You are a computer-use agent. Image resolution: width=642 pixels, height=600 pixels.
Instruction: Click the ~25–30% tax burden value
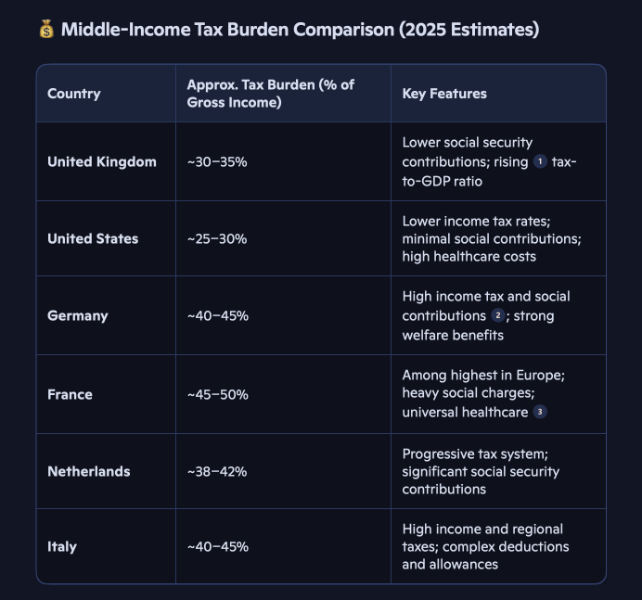click(x=217, y=239)
